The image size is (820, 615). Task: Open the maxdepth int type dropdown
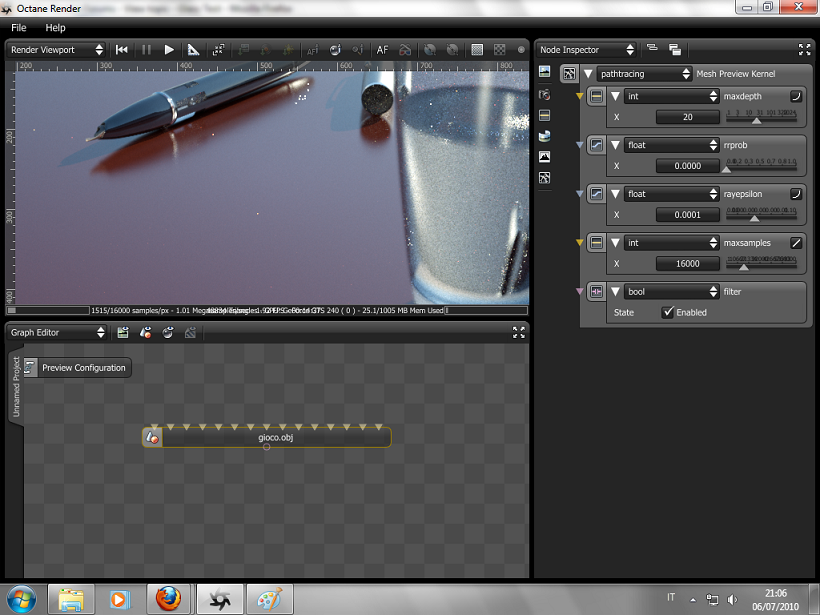[671, 96]
